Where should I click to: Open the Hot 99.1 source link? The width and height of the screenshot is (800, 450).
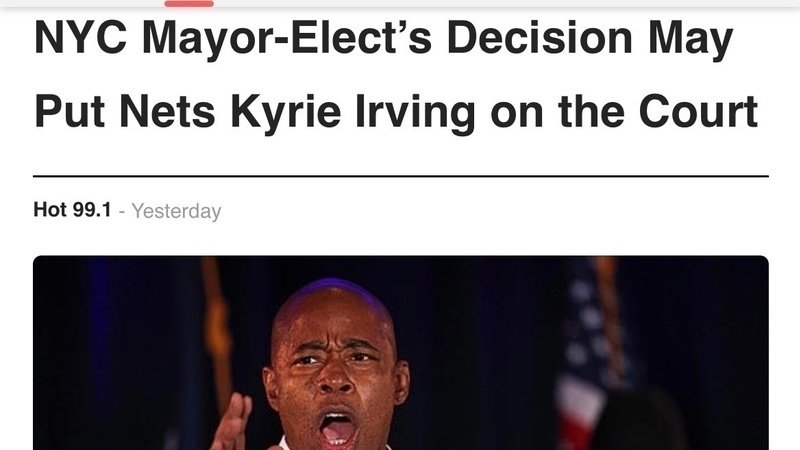tap(72, 210)
